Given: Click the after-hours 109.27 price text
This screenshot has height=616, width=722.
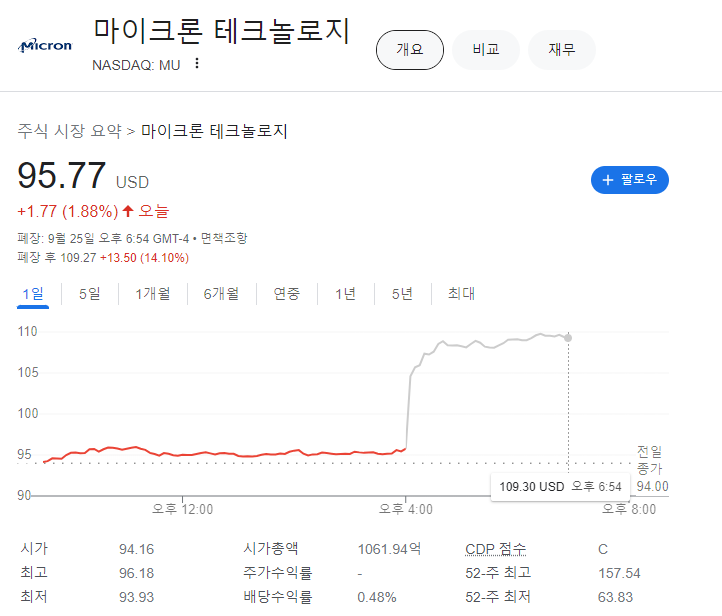Looking at the screenshot, I should coord(78,258).
